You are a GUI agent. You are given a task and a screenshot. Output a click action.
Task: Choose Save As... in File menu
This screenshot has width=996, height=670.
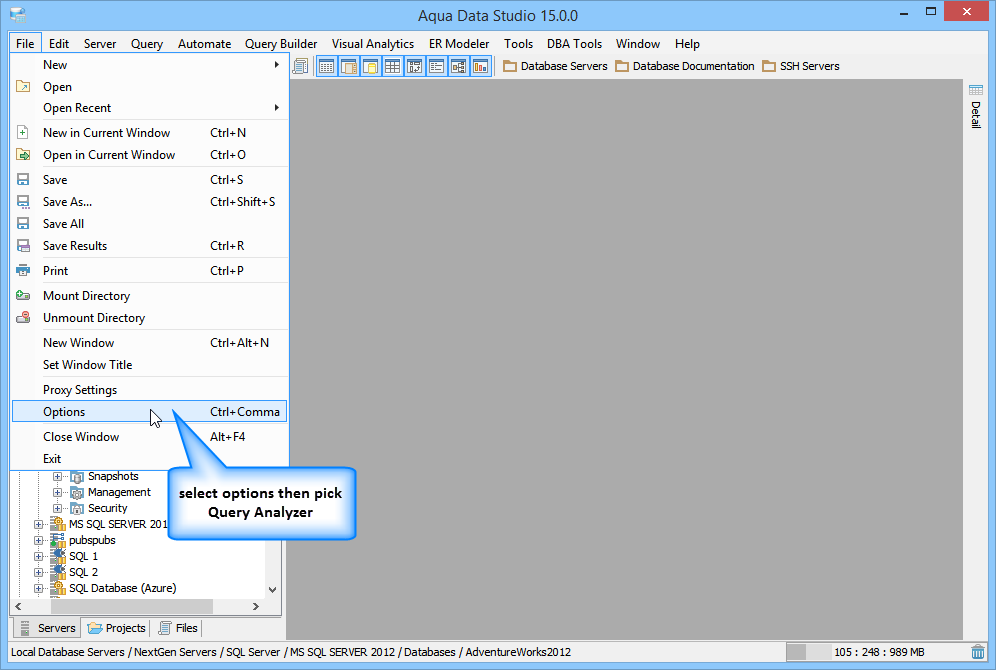pos(149,202)
